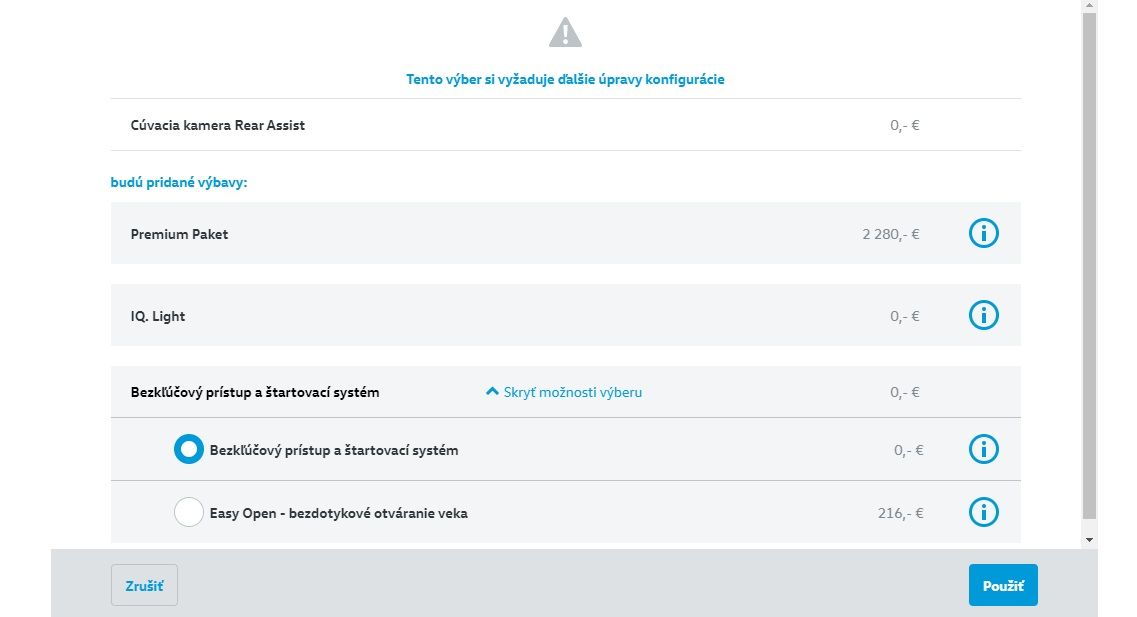The image size is (1137, 617).
Task: Click Tento výber si vyžaduje heading text
Action: [565, 80]
